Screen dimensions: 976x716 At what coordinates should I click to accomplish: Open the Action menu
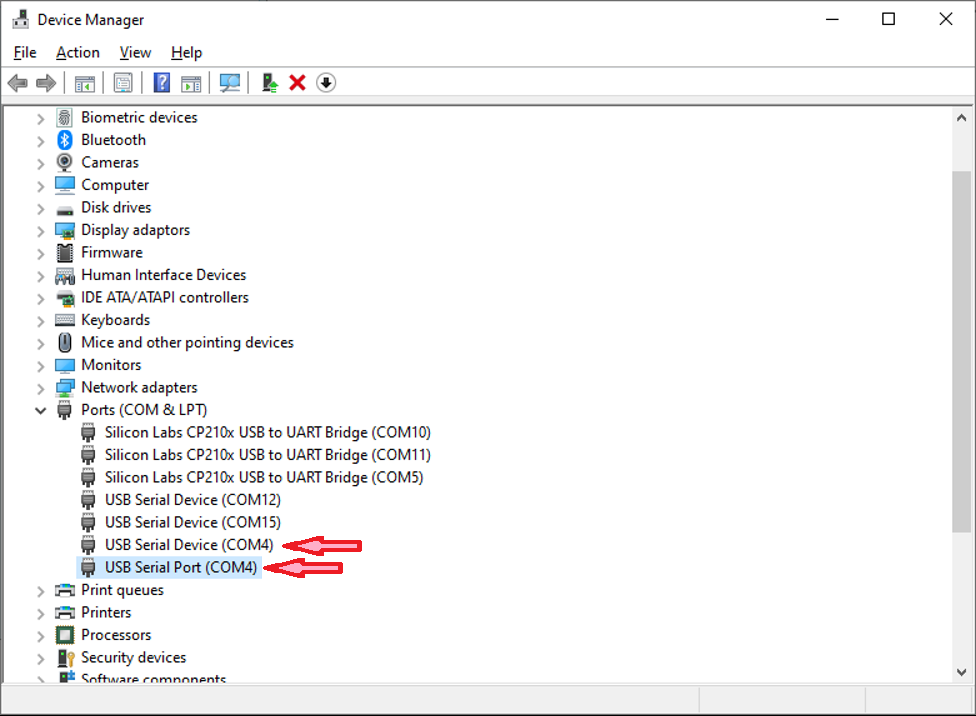tap(78, 52)
